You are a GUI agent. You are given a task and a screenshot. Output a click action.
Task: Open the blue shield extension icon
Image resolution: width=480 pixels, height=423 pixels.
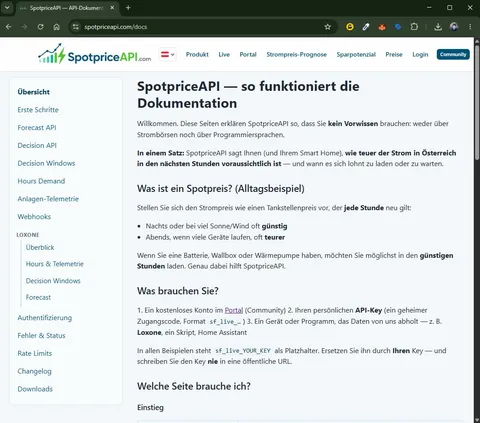pyautogui.click(x=398, y=27)
